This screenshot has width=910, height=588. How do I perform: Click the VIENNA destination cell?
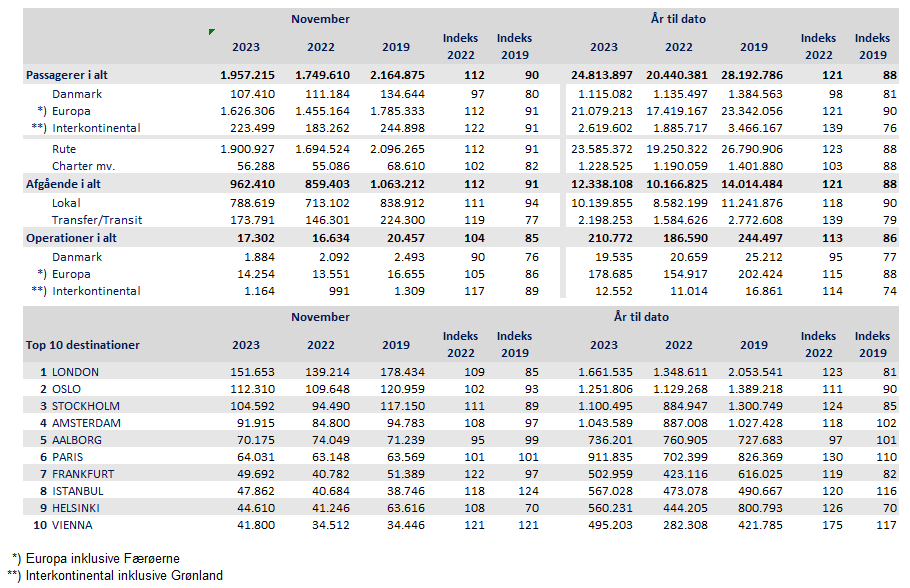(73, 524)
